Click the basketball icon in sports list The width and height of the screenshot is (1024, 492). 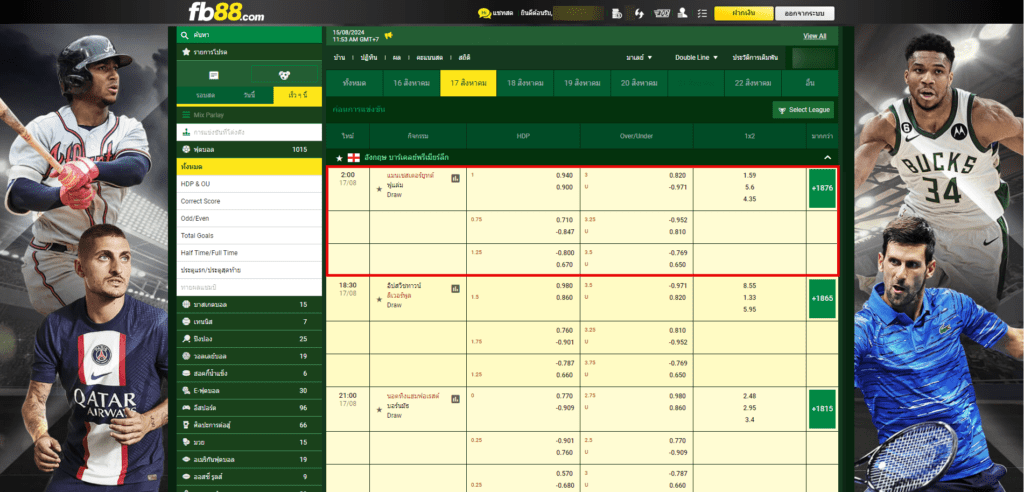click(x=187, y=304)
